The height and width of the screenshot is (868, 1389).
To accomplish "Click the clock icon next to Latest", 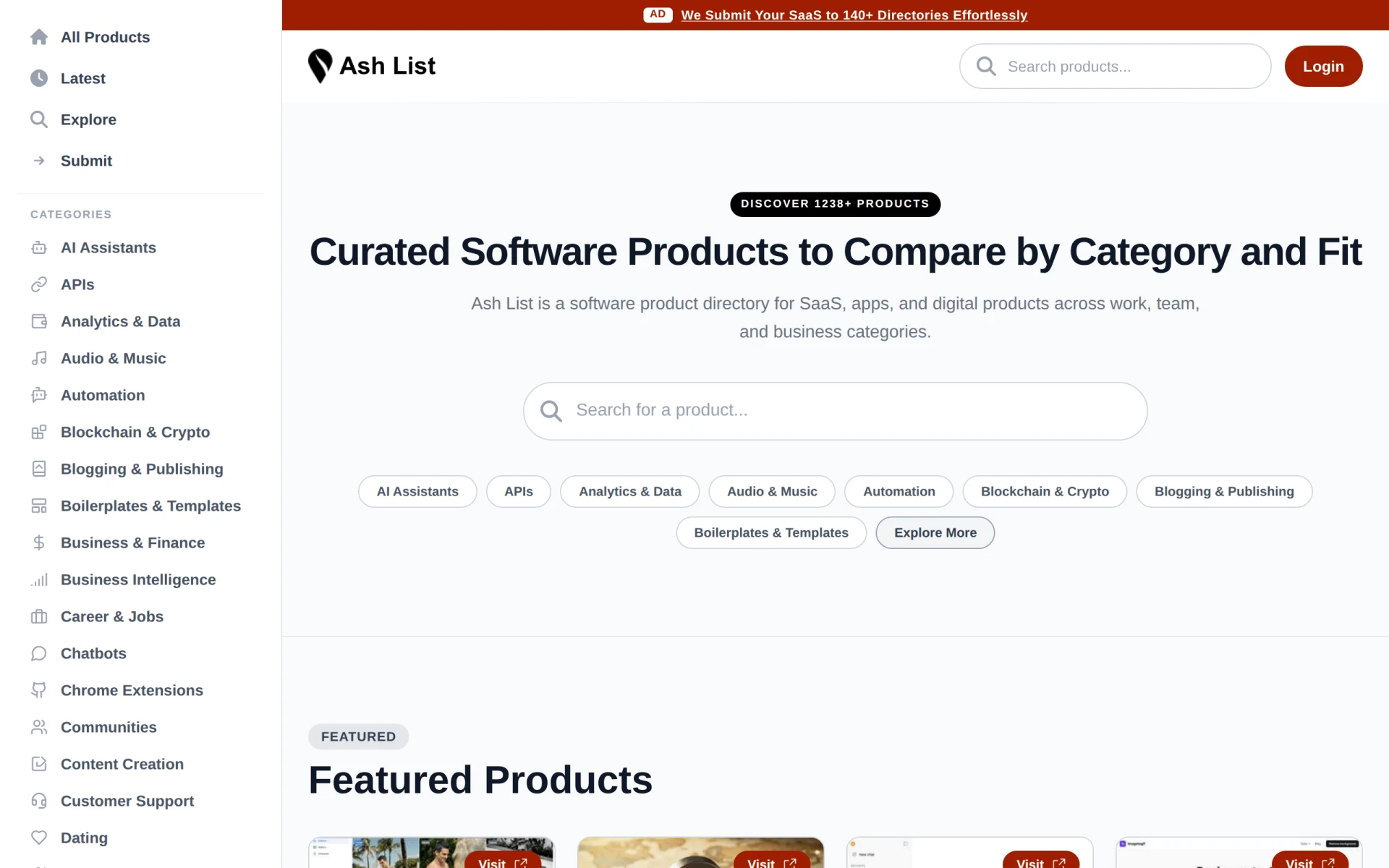I will [39, 78].
